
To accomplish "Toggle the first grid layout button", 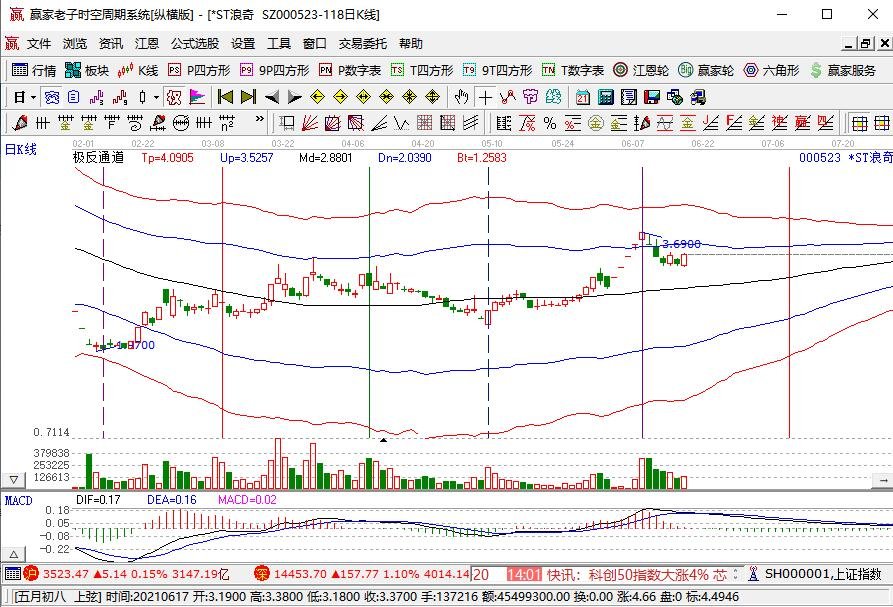I will [x=859, y=123].
